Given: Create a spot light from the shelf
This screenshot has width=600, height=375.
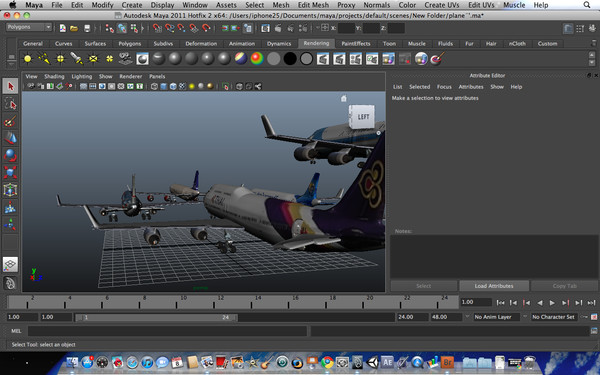Looking at the screenshot, I should 77,59.
